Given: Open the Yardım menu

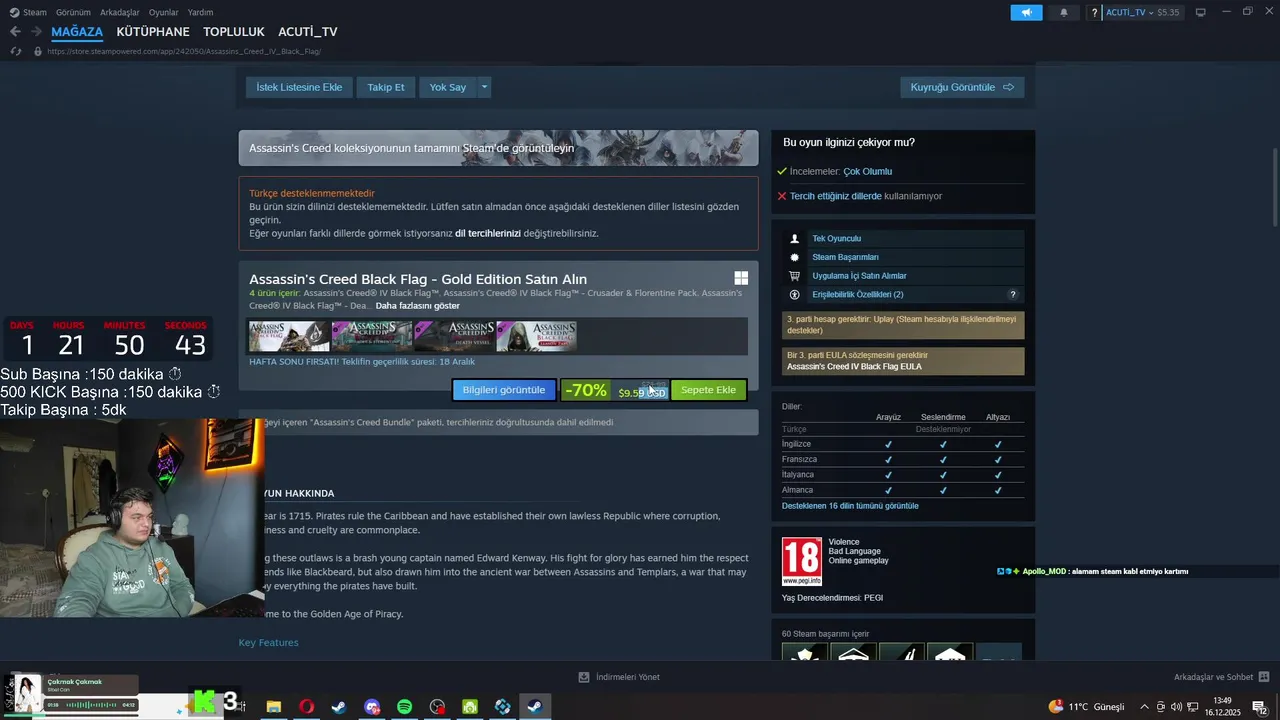Looking at the screenshot, I should (200, 12).
